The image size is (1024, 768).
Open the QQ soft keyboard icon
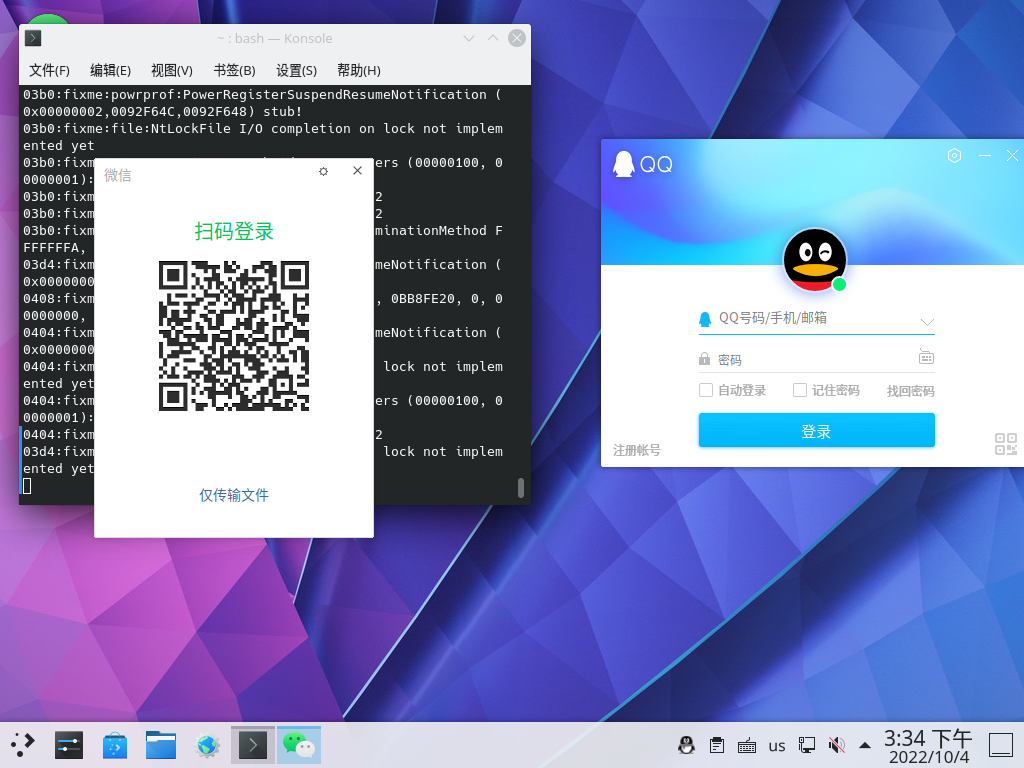tap(926, 357)
